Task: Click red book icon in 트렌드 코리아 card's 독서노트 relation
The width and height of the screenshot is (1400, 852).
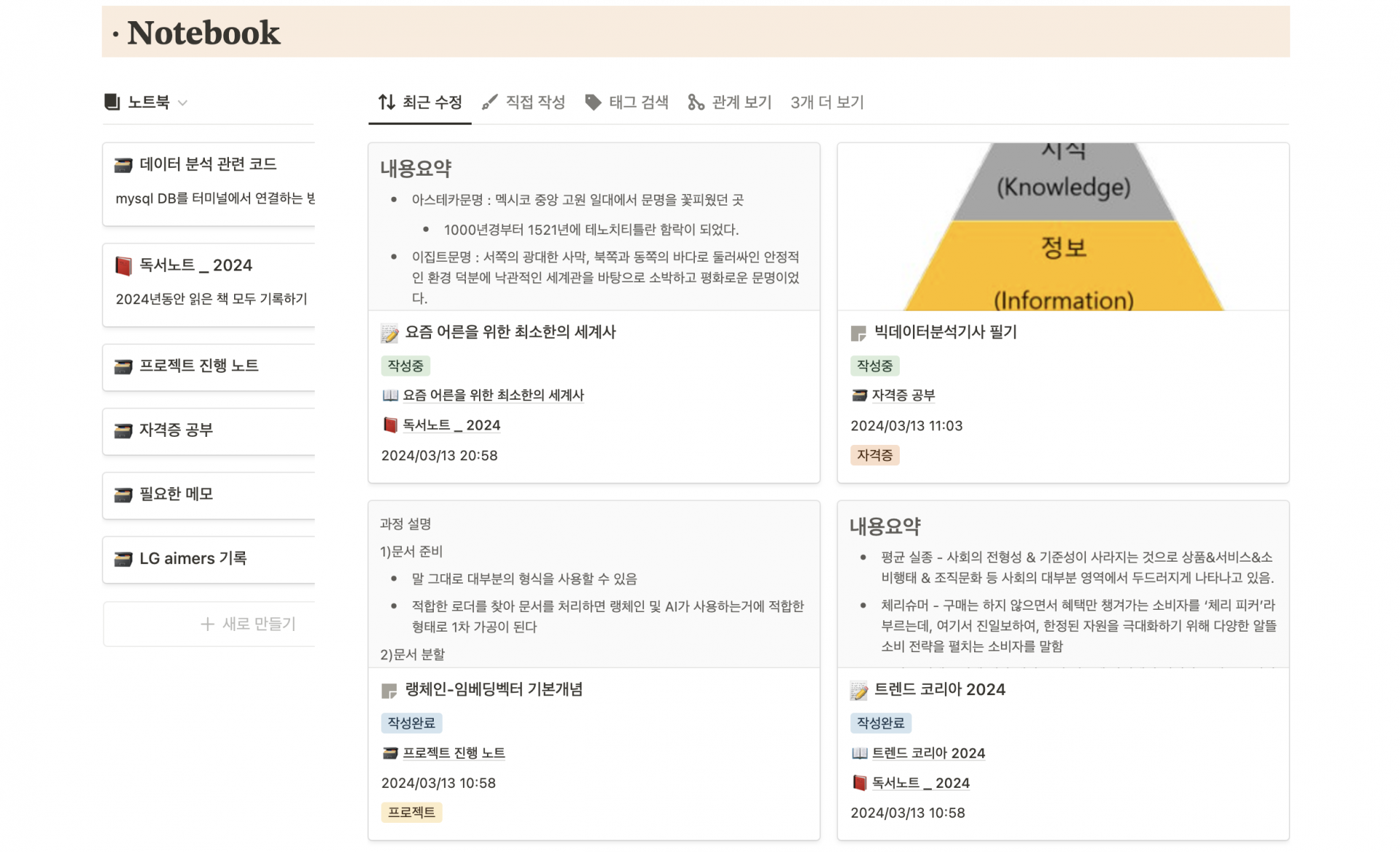Action: [x=860, y=783]
